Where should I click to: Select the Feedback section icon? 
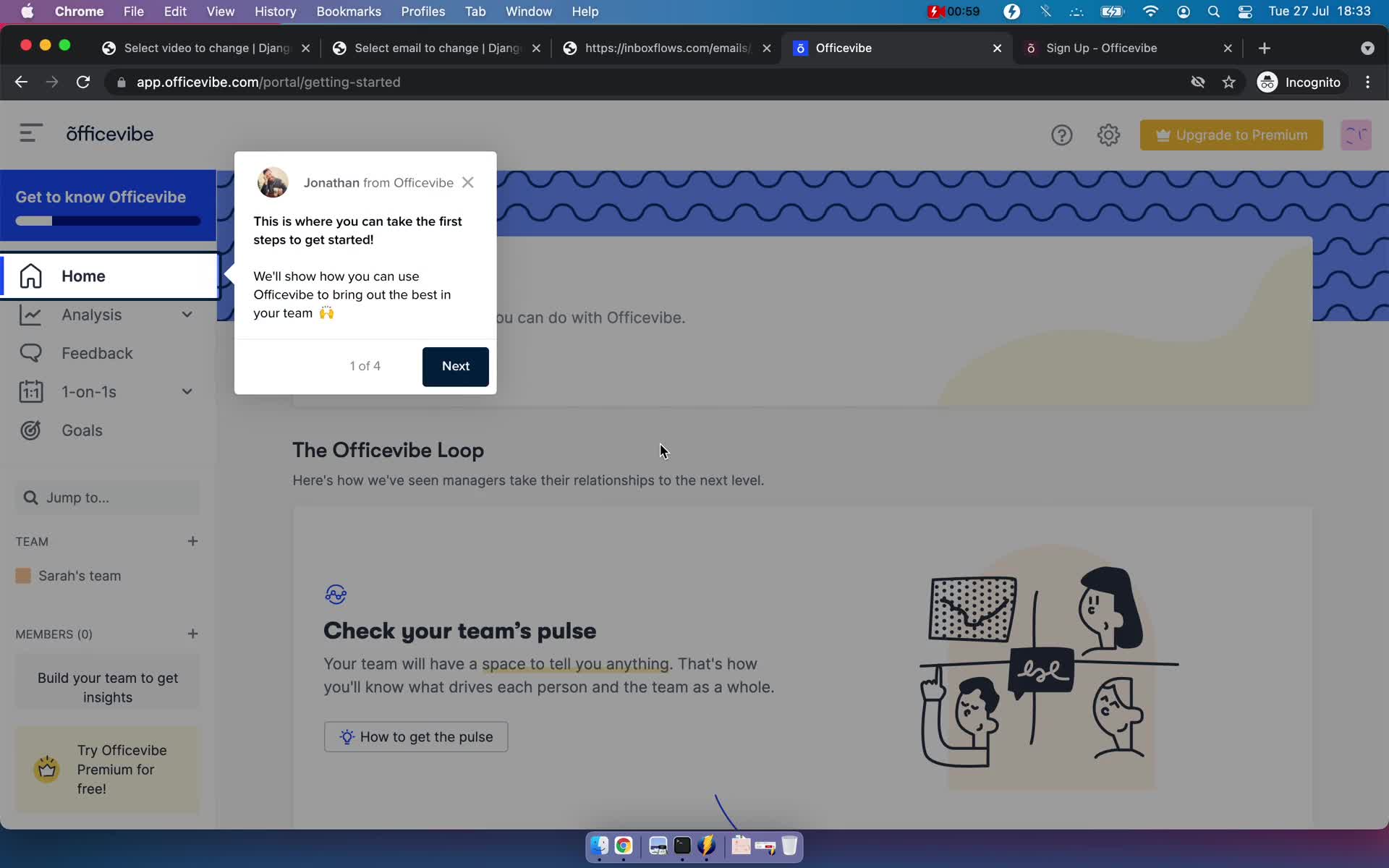(x=29, y=353)
